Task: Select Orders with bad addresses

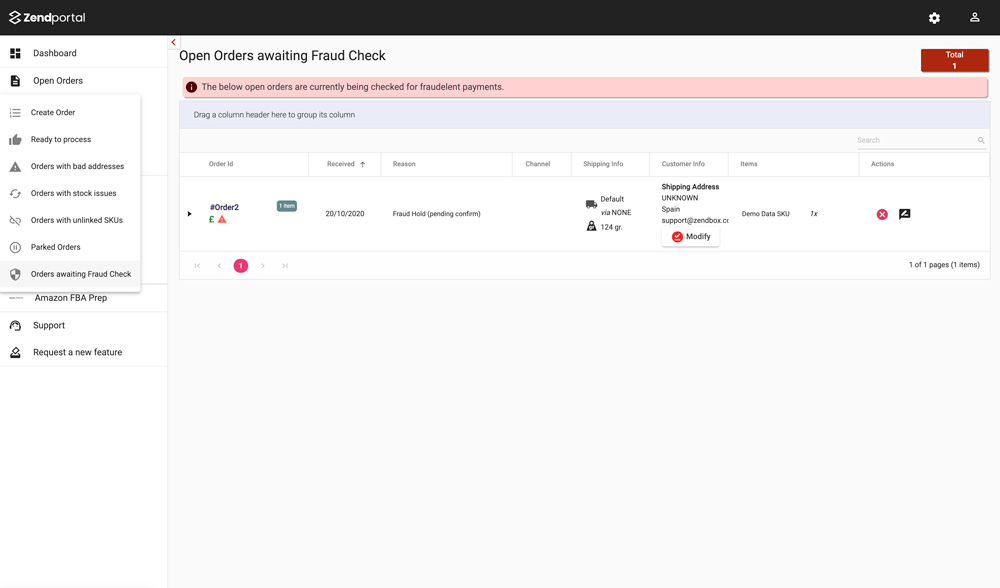Action: coord(77,166)
